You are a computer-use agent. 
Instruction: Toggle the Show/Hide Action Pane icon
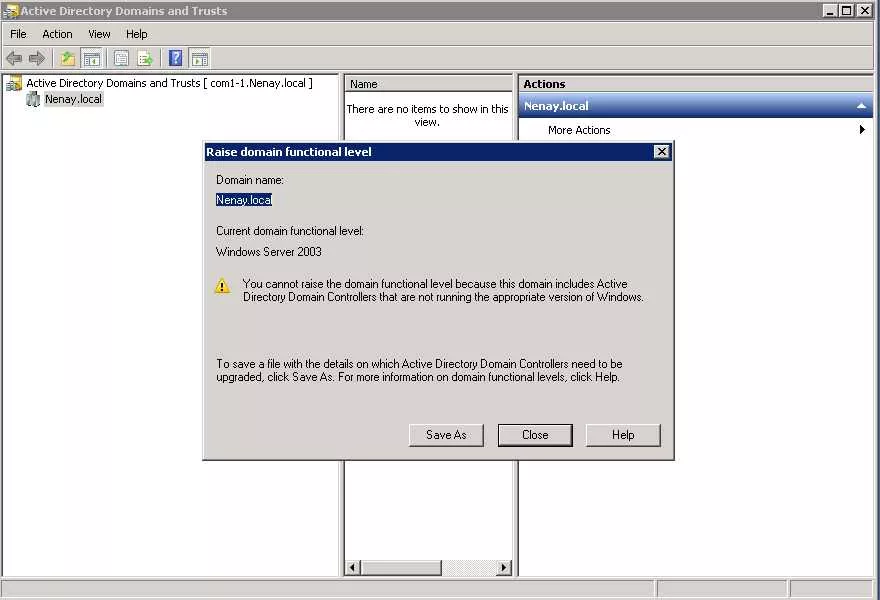point(199,58)
